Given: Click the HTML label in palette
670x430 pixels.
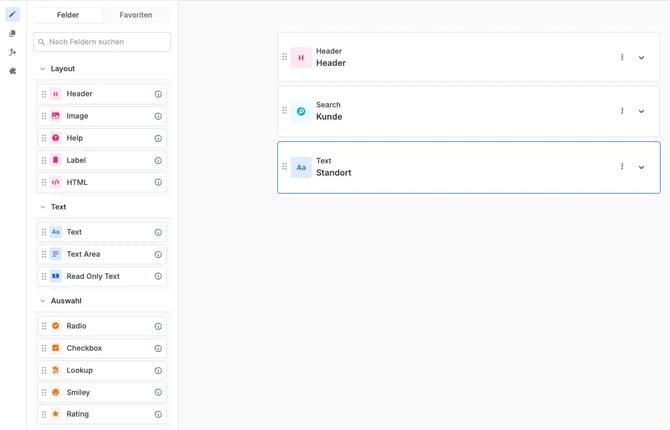Looking at the screenshot, I should click(77, 183).
